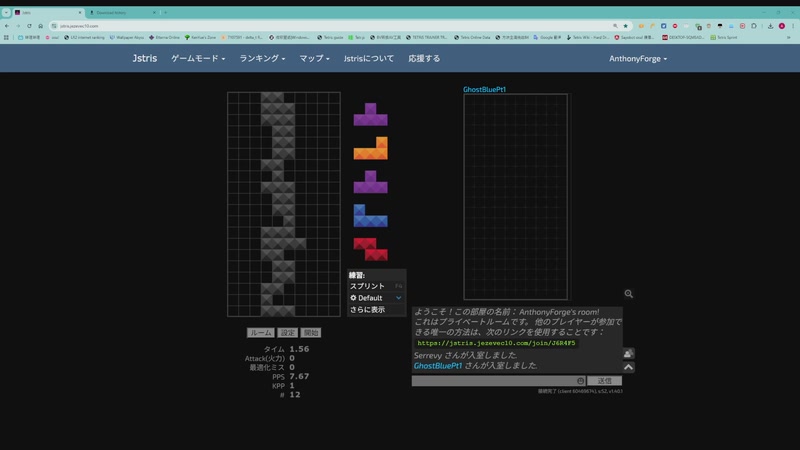Click the 応援する menu item
Image resolution: width=800 pixels, height=450 pixels.
click(x=423, y=58)
